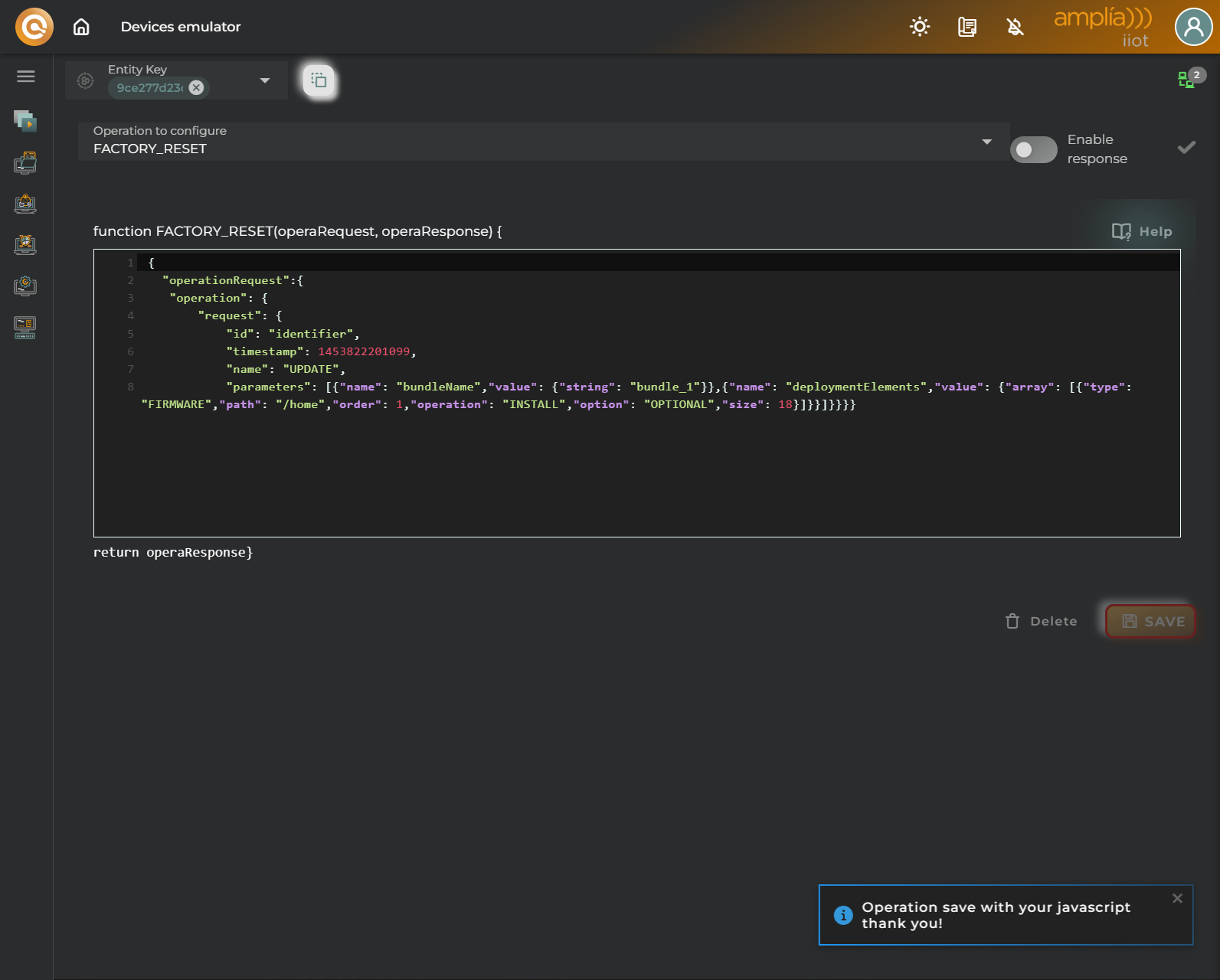
Task: Remove the 9ce277d23 entity key chip
Action: [197, 87]
